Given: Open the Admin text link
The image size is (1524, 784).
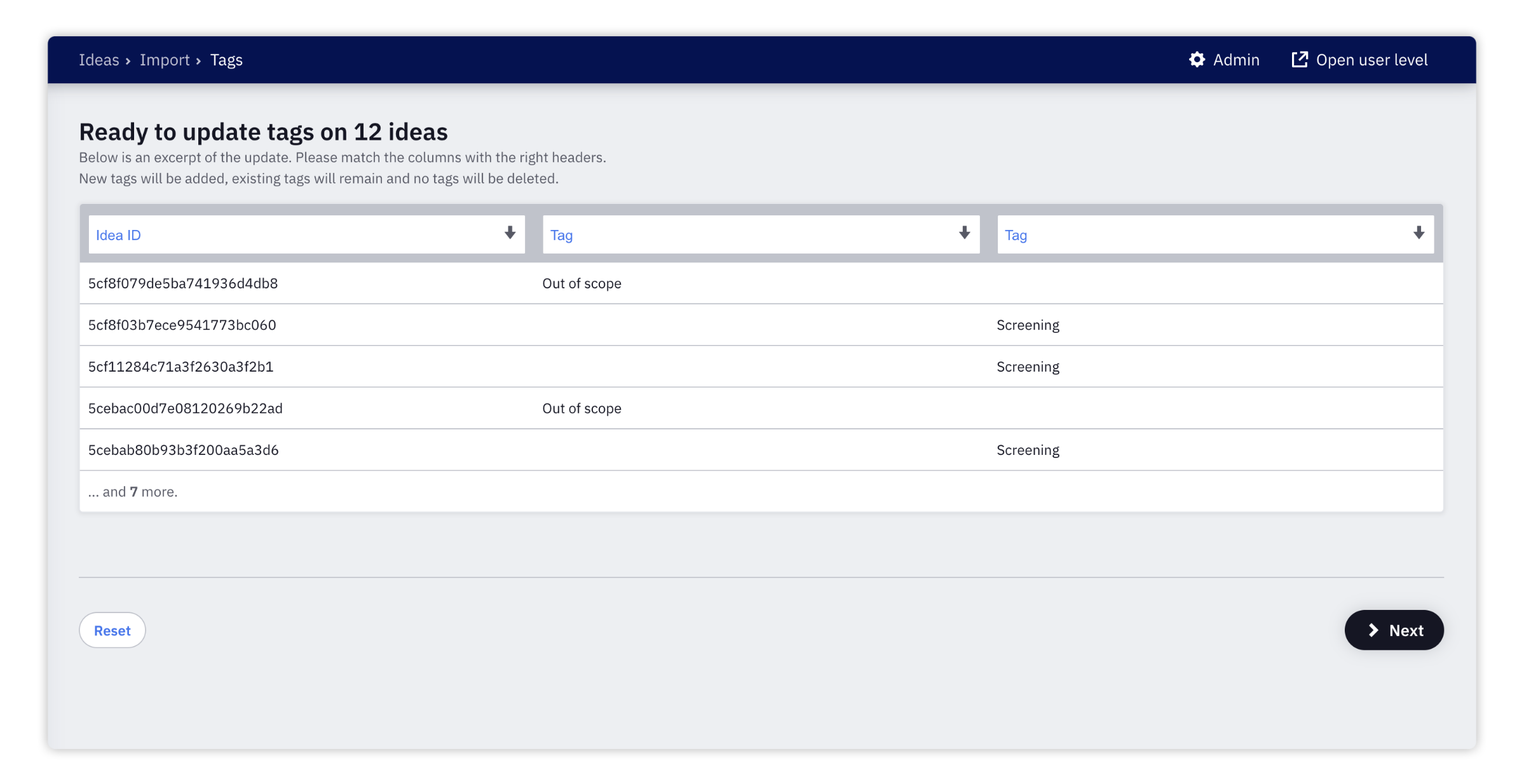Looking at the screenshot, I should (1236, 60).
